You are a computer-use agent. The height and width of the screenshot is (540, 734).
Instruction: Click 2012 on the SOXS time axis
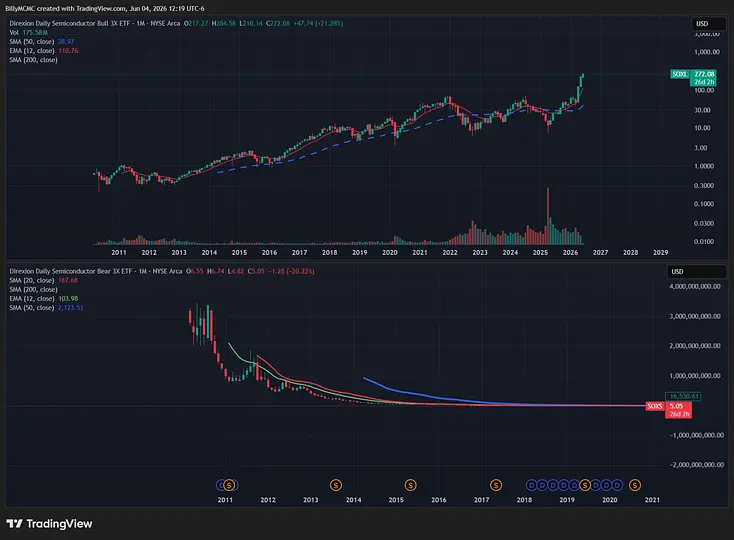(x=268, y=500)
